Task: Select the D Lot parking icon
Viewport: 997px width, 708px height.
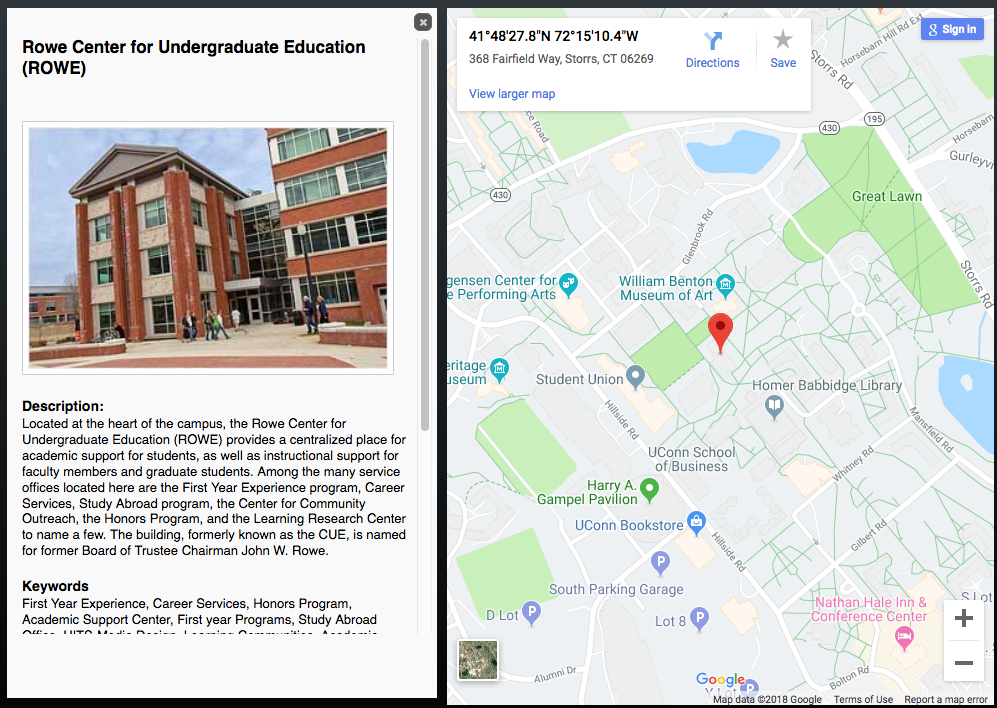Action: tap(533, 612)
